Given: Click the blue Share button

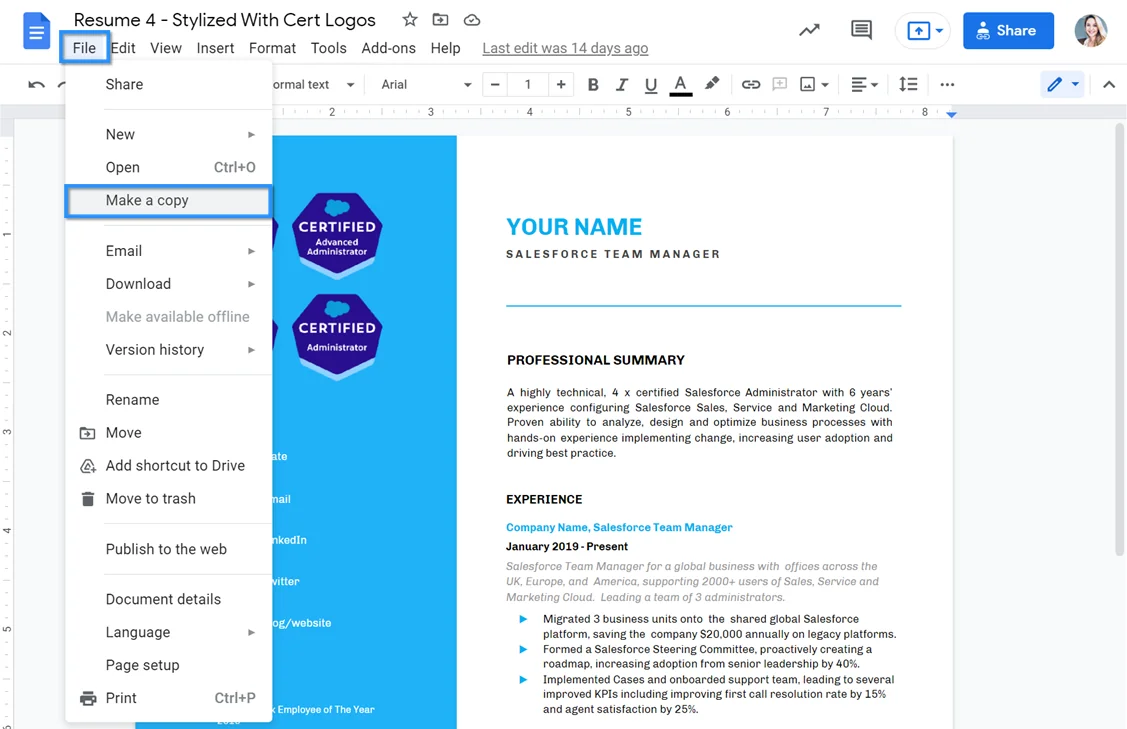Looking at the screenshot, I should point(1008,31).
